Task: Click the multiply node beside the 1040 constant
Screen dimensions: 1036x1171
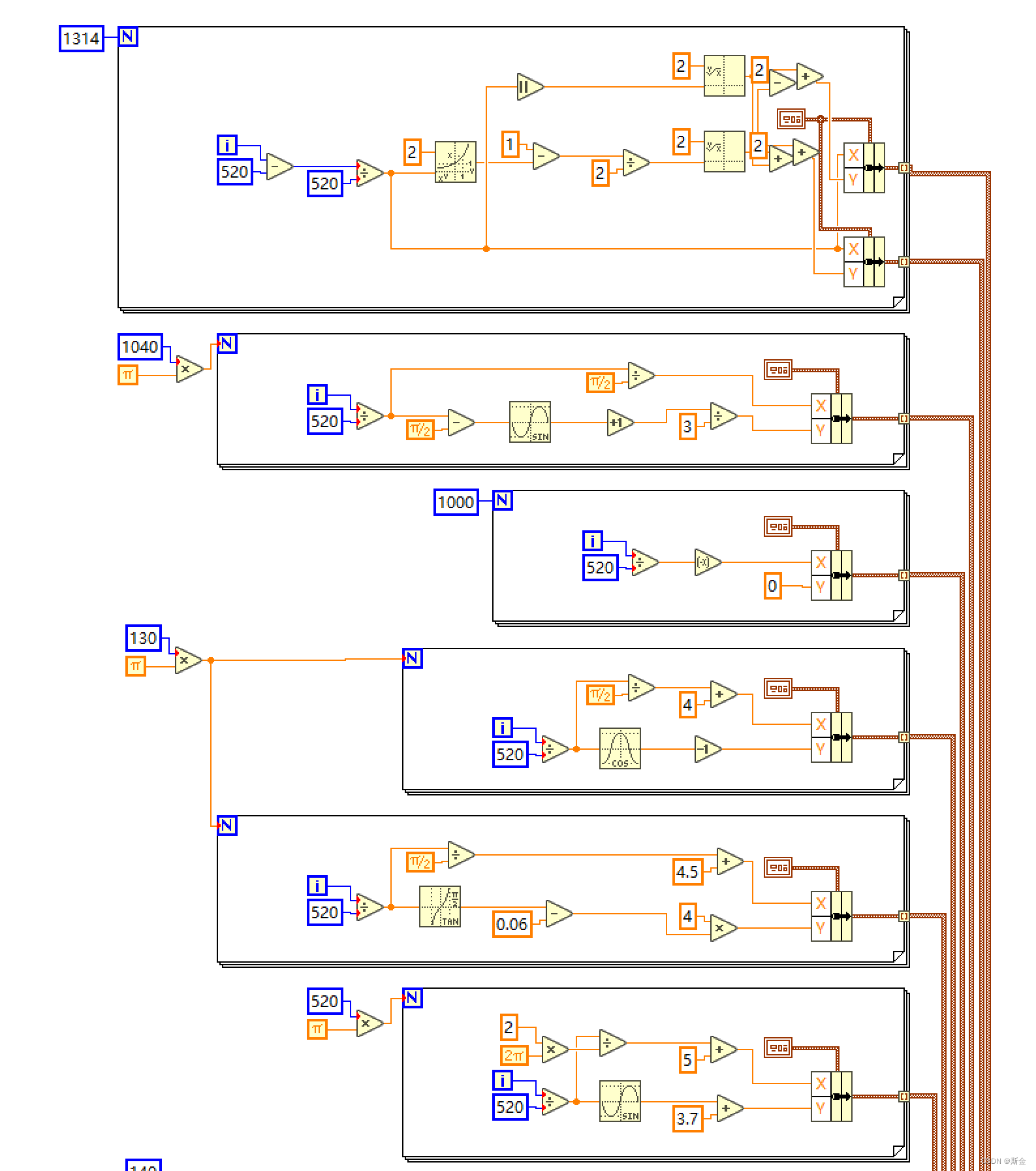Action: pos(189,369)
